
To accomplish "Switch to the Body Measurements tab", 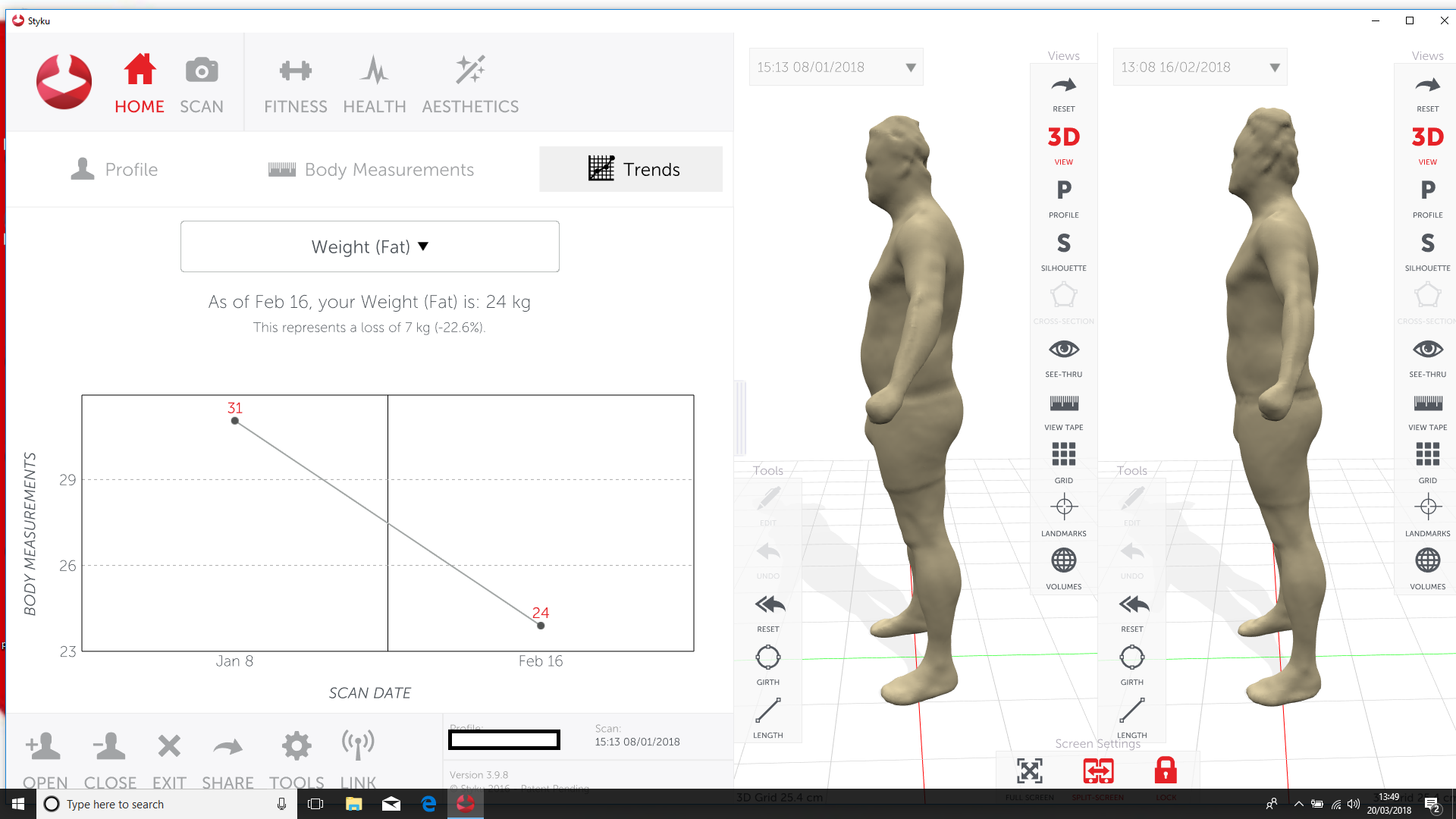I will [x=371, y=169].
